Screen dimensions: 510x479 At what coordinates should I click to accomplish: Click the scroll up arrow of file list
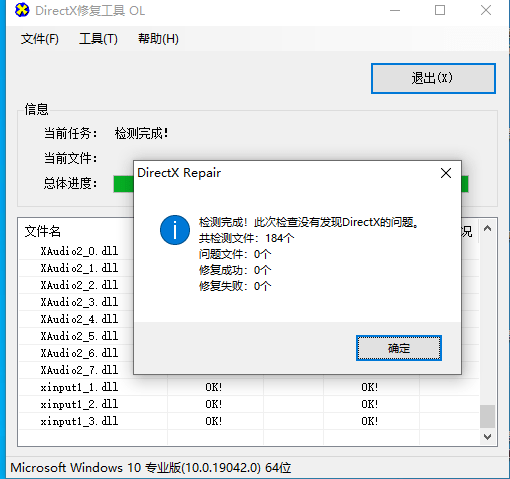[487, 229]
